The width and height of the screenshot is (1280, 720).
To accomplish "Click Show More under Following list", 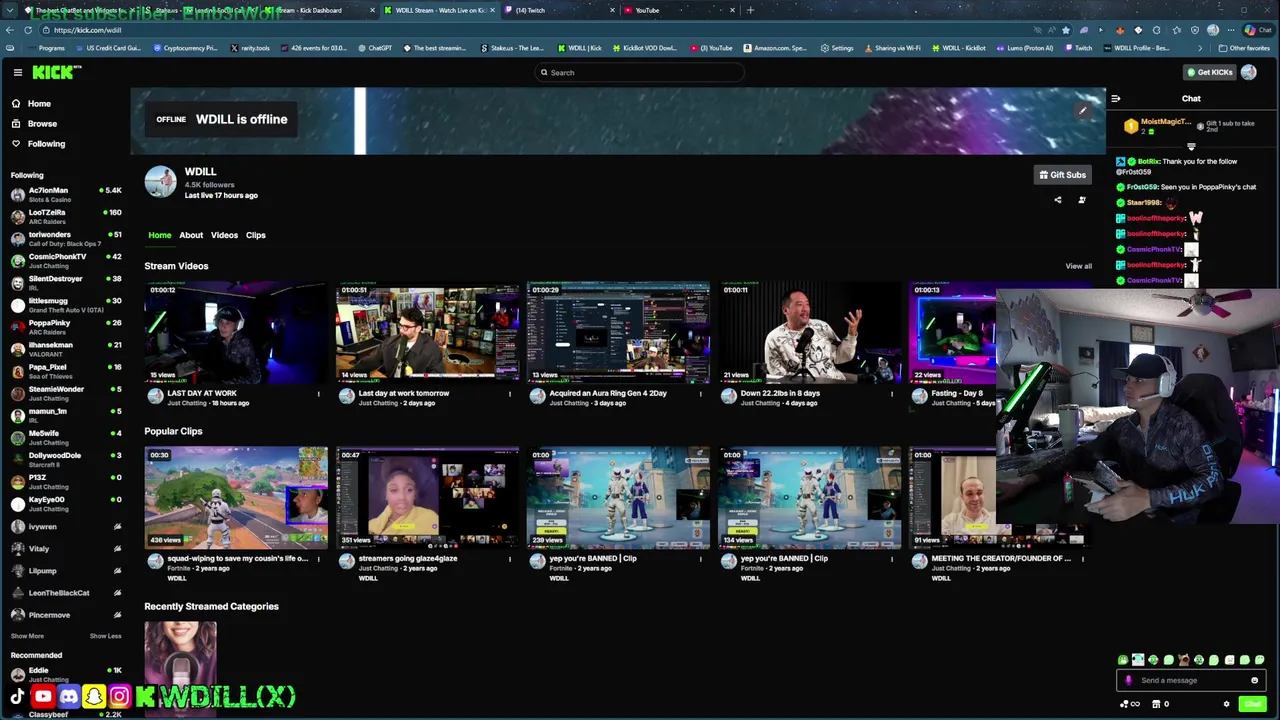I will [27, 636].
